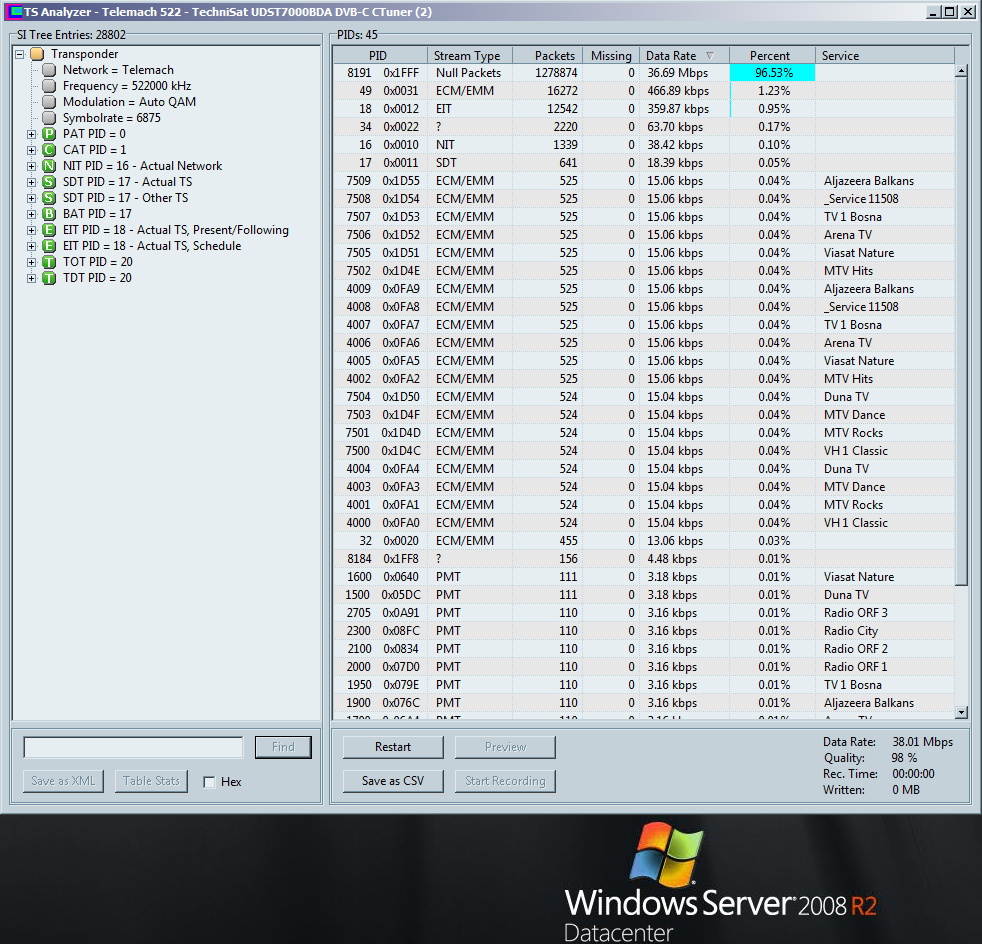982x944 pixels.
Task: Click the Table Stats button
Action: [x=151, y=781]
